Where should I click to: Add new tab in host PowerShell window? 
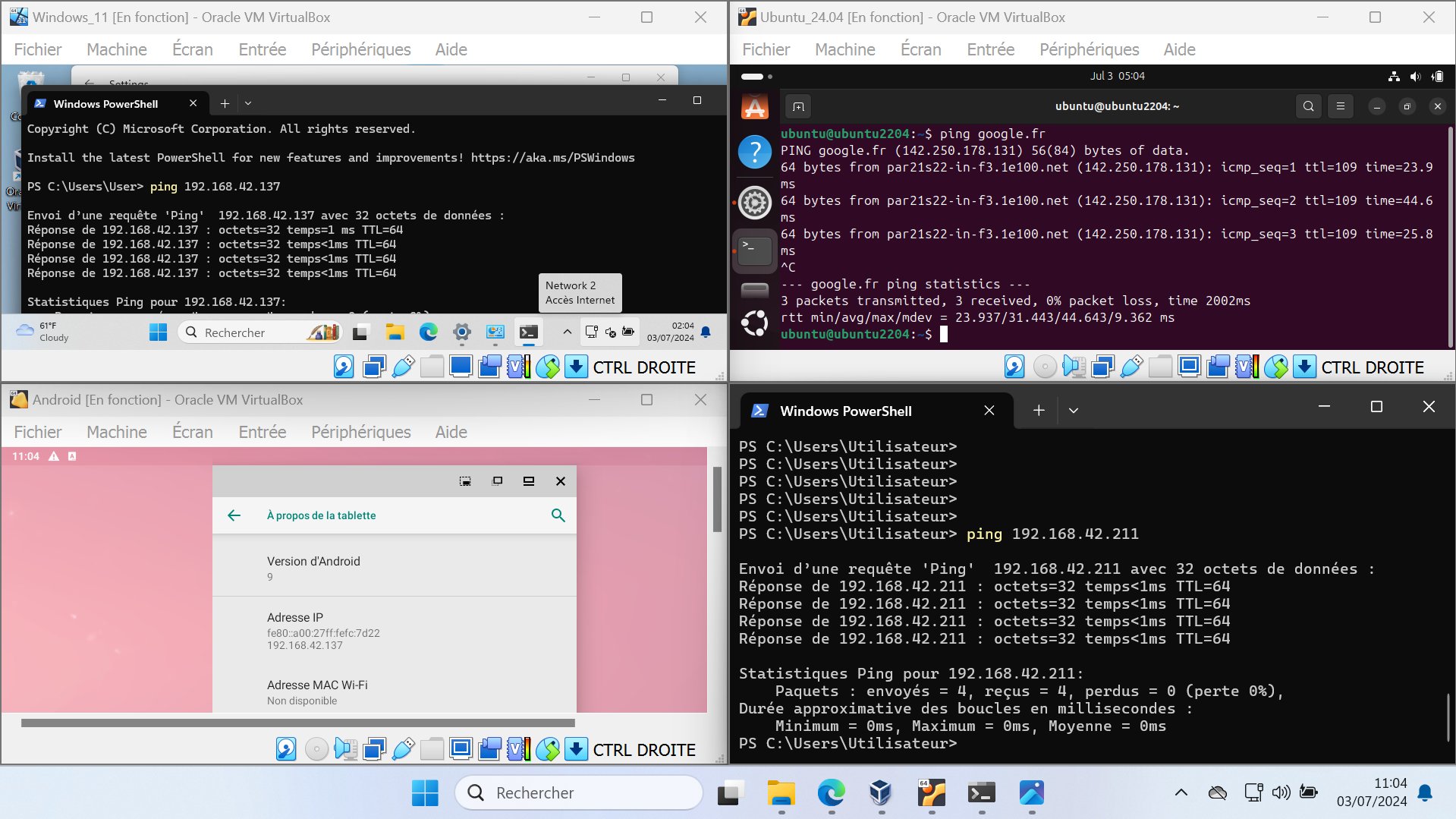point(1039,411)
